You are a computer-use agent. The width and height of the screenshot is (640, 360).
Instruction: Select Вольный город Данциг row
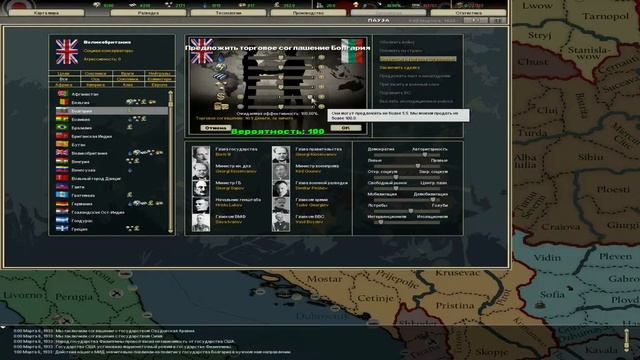(111, 178)
